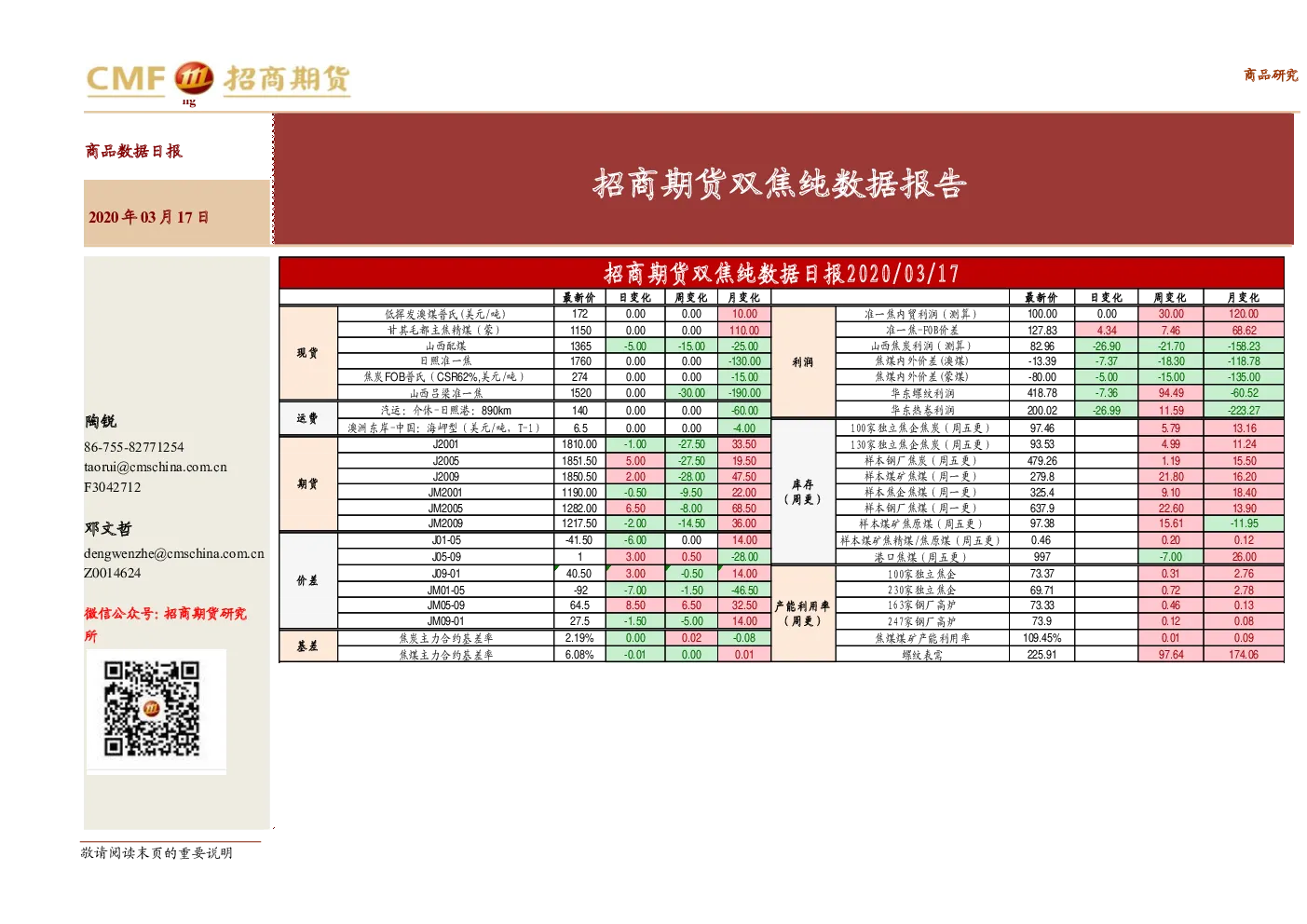Click the red table header 招商期货双焦纯数据日报2020/03/17
Viewport: 1307px width, 924px height.
pos(781,273)
